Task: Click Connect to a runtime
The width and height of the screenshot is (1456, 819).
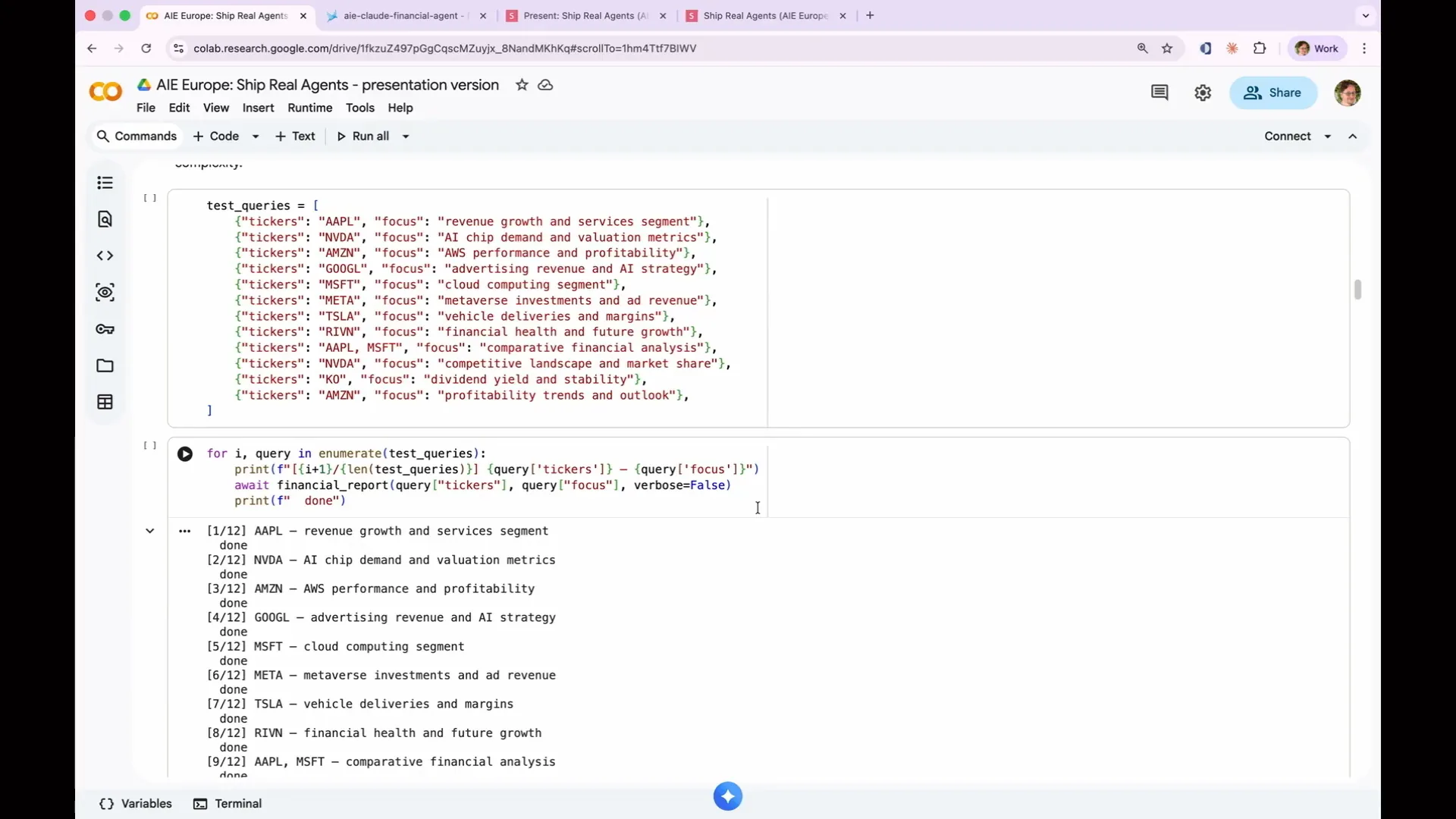Action: [1287, 136]
